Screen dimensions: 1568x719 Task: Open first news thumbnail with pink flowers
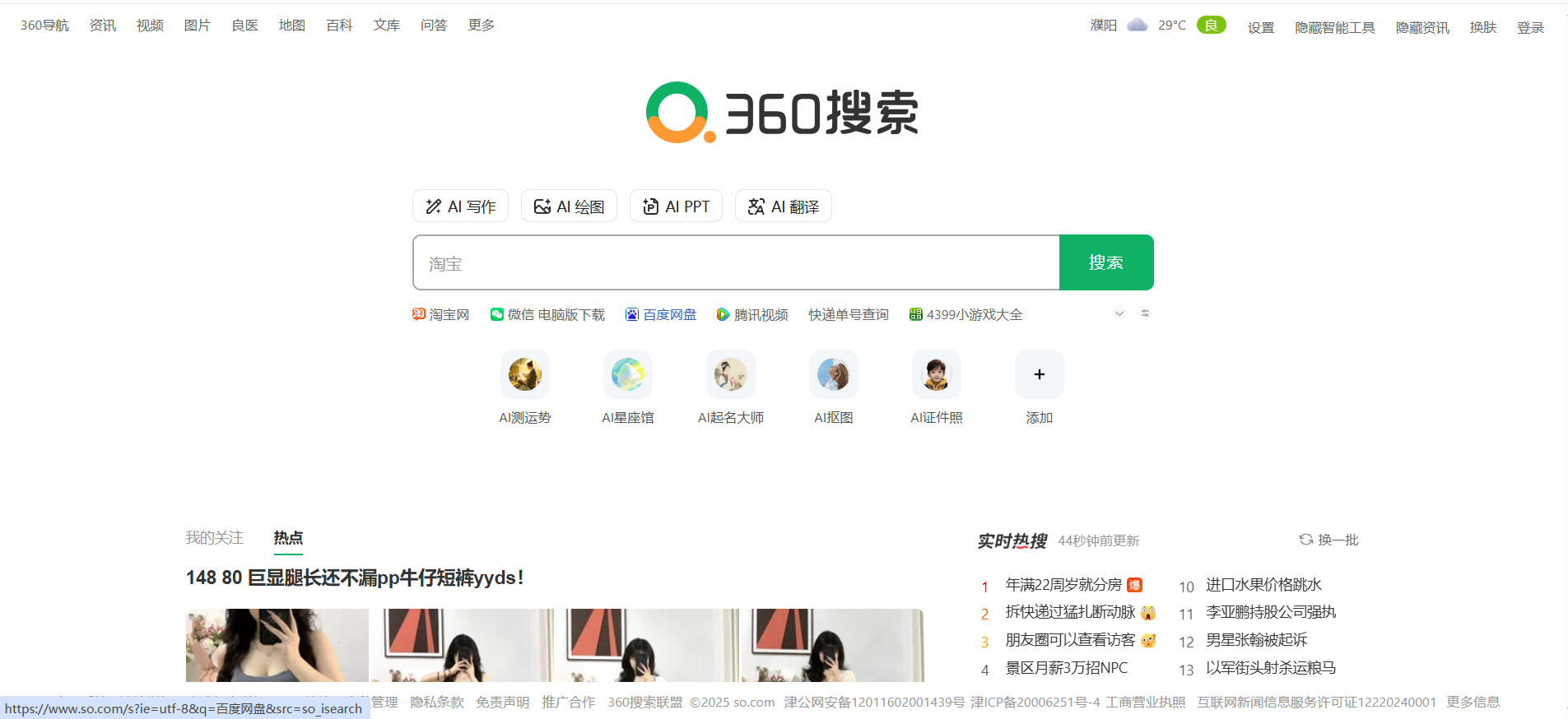[x=277, y=645]
